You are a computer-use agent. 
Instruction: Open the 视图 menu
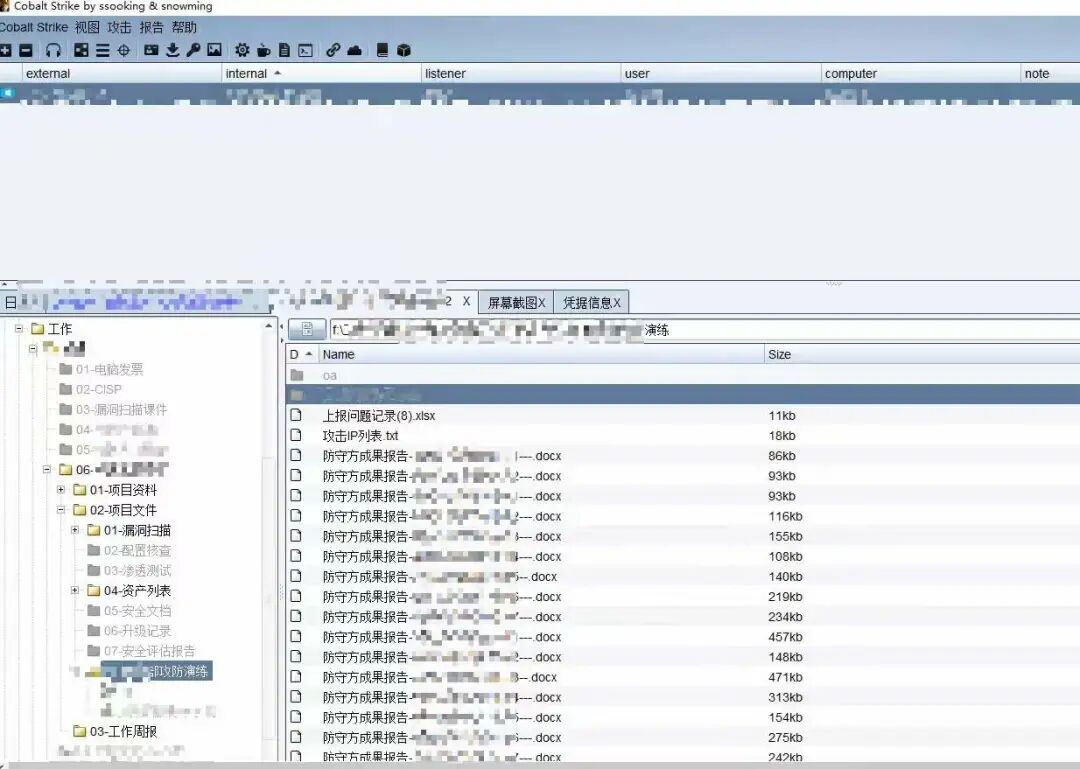click(x=87, y=28)
